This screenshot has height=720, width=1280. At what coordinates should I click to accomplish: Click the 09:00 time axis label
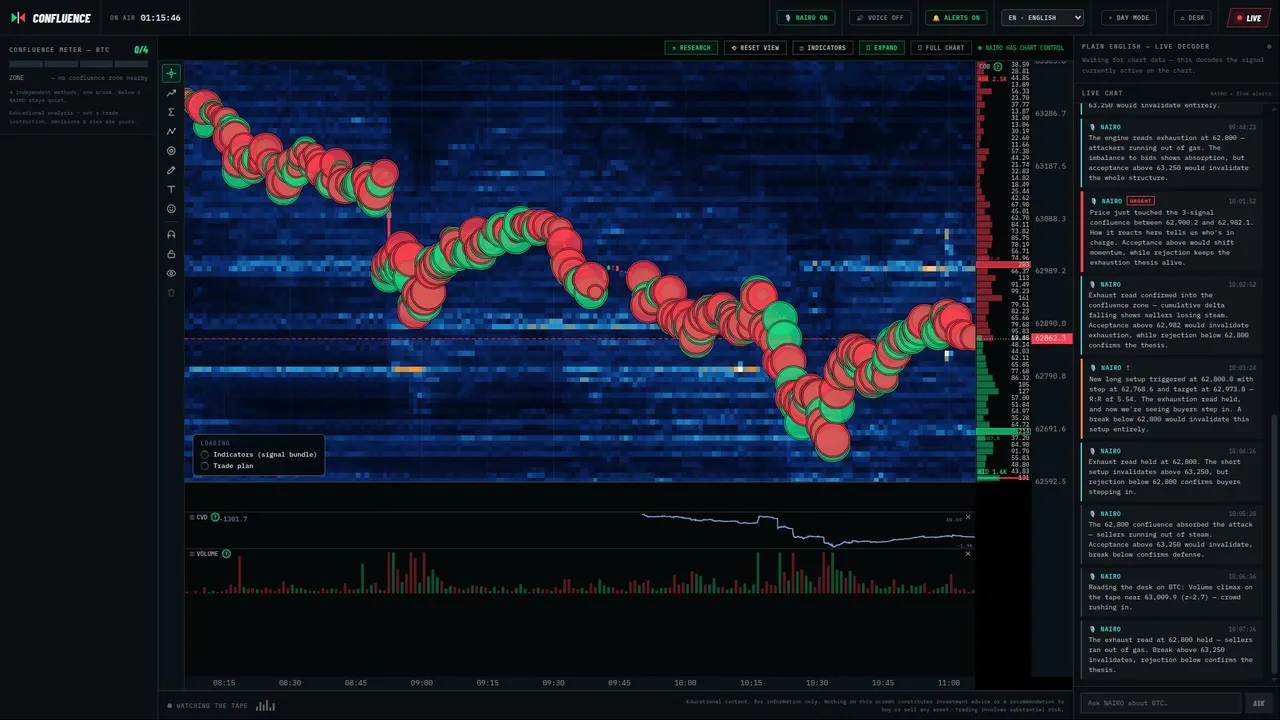[422, 683]
